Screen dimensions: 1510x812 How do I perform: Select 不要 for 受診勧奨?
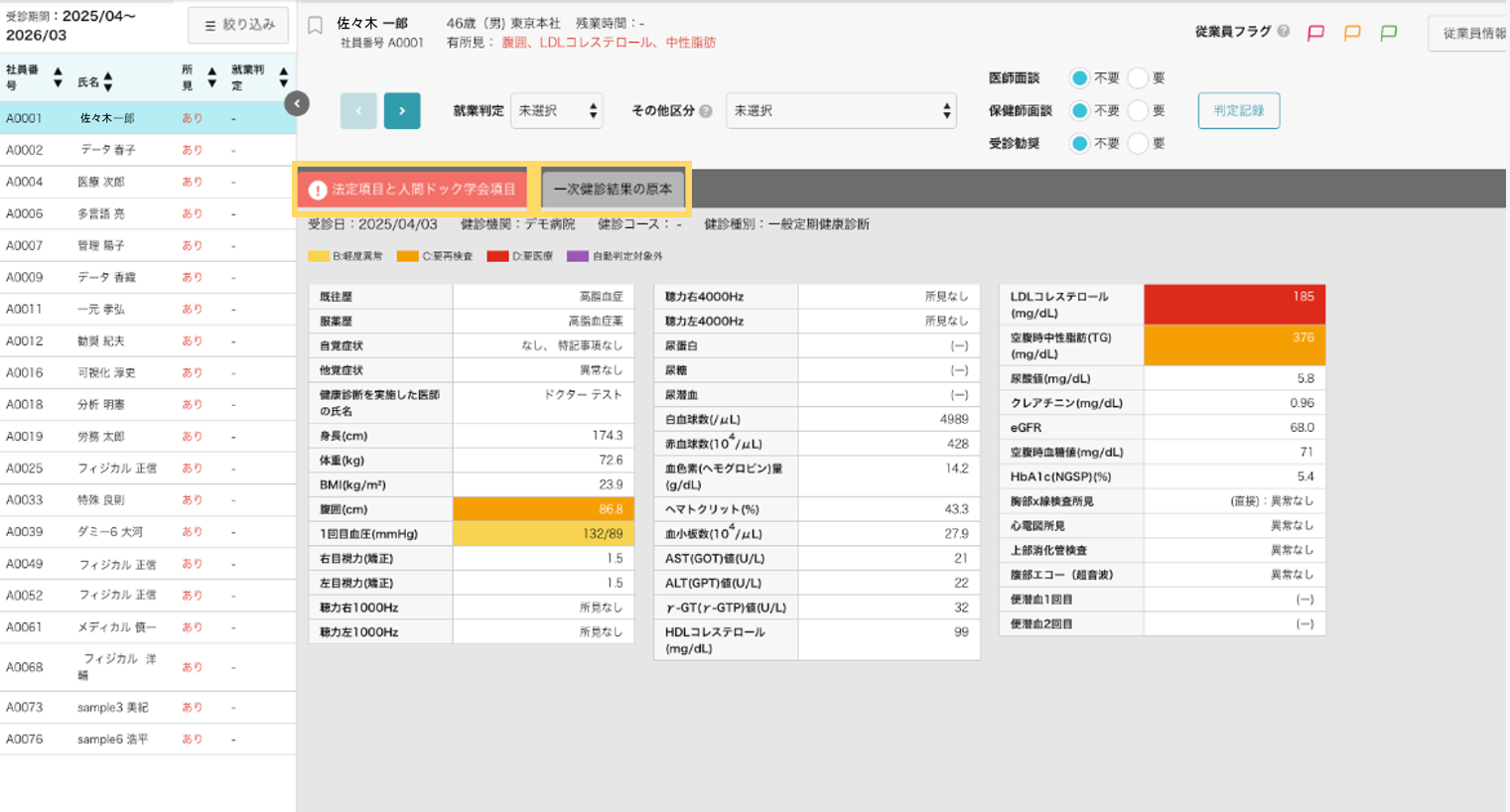(1079, 143)
